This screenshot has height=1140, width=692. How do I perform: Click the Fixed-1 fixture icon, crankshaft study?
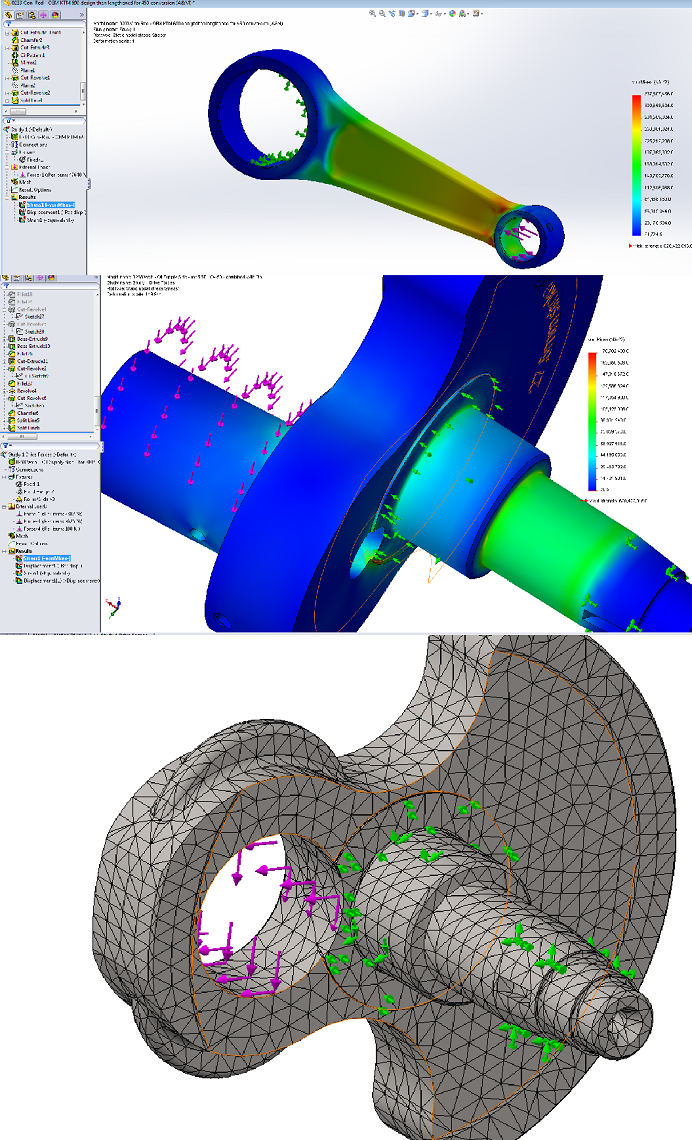19,484
